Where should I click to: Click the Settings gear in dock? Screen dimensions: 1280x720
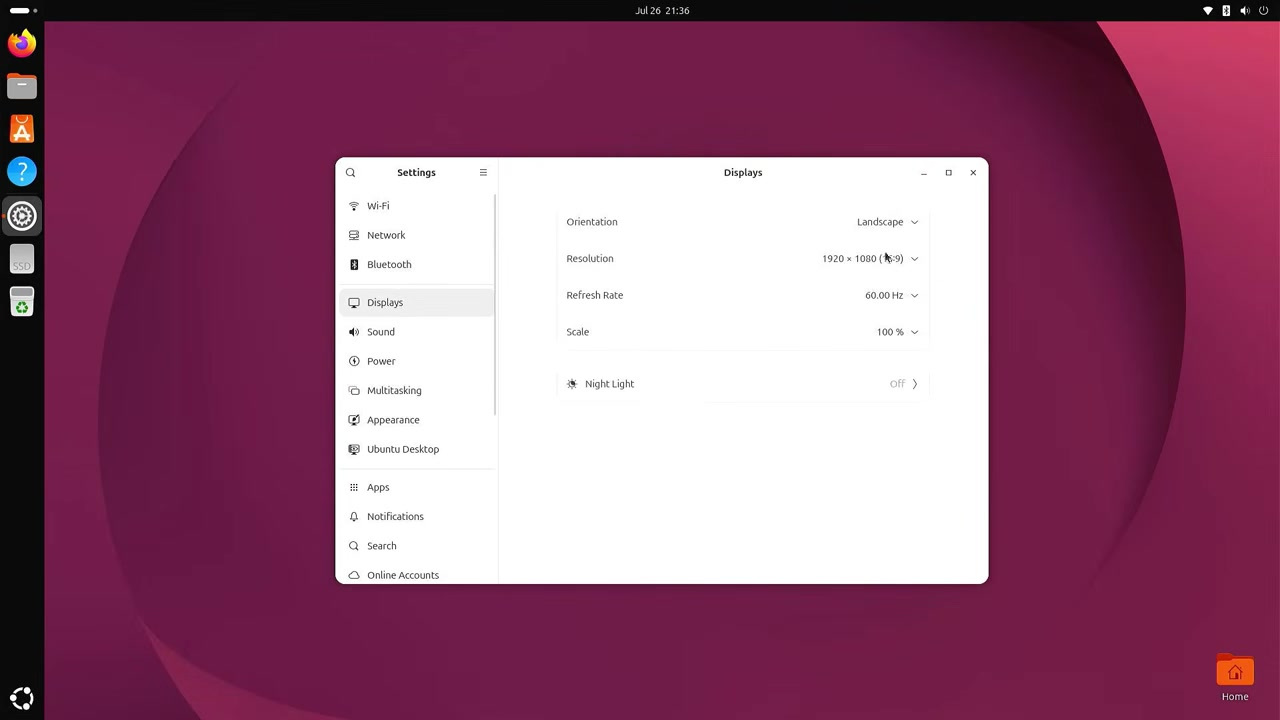click(x=22, y=215)
